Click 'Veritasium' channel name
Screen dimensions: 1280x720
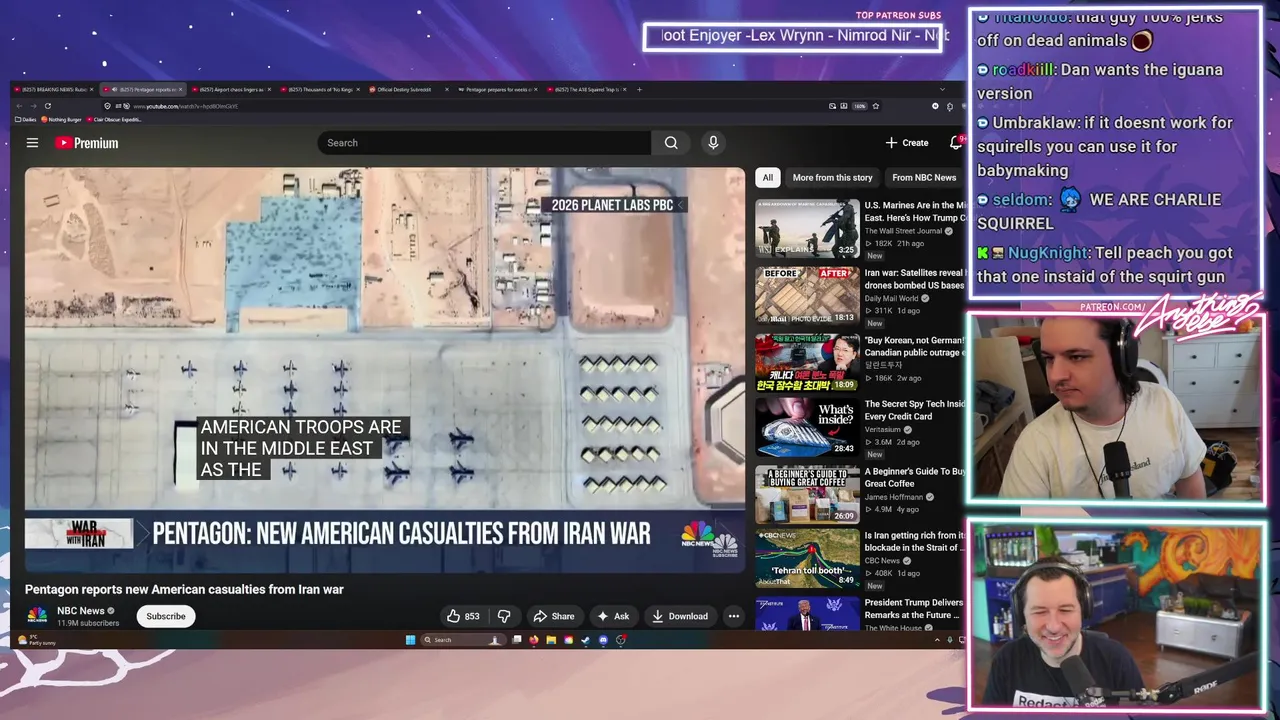pyautogui.click(x=884, y=429)
